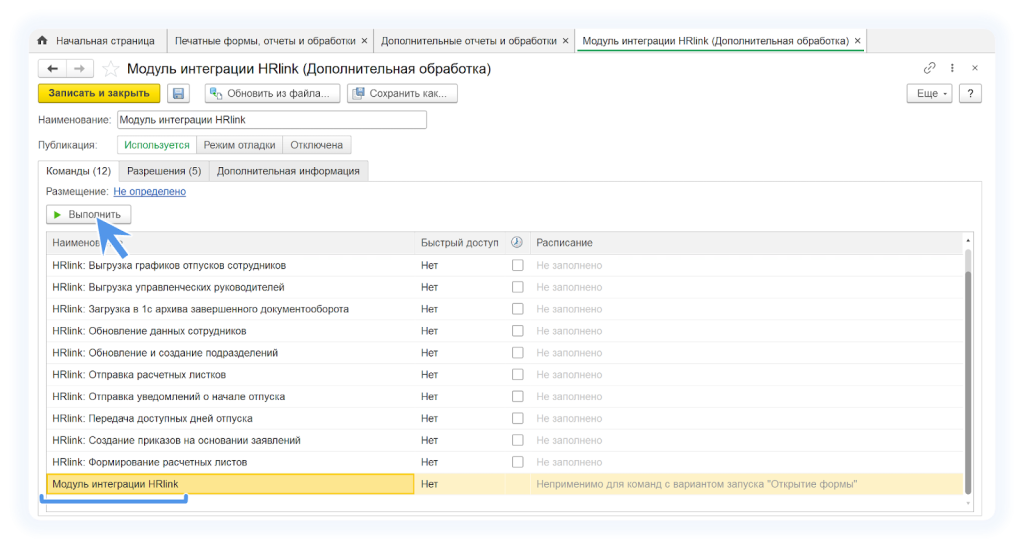This screenshot has width=1024, height=549.
Task: Enable schedule for Загрузка в 1с архива
Action: click(517, 309)
